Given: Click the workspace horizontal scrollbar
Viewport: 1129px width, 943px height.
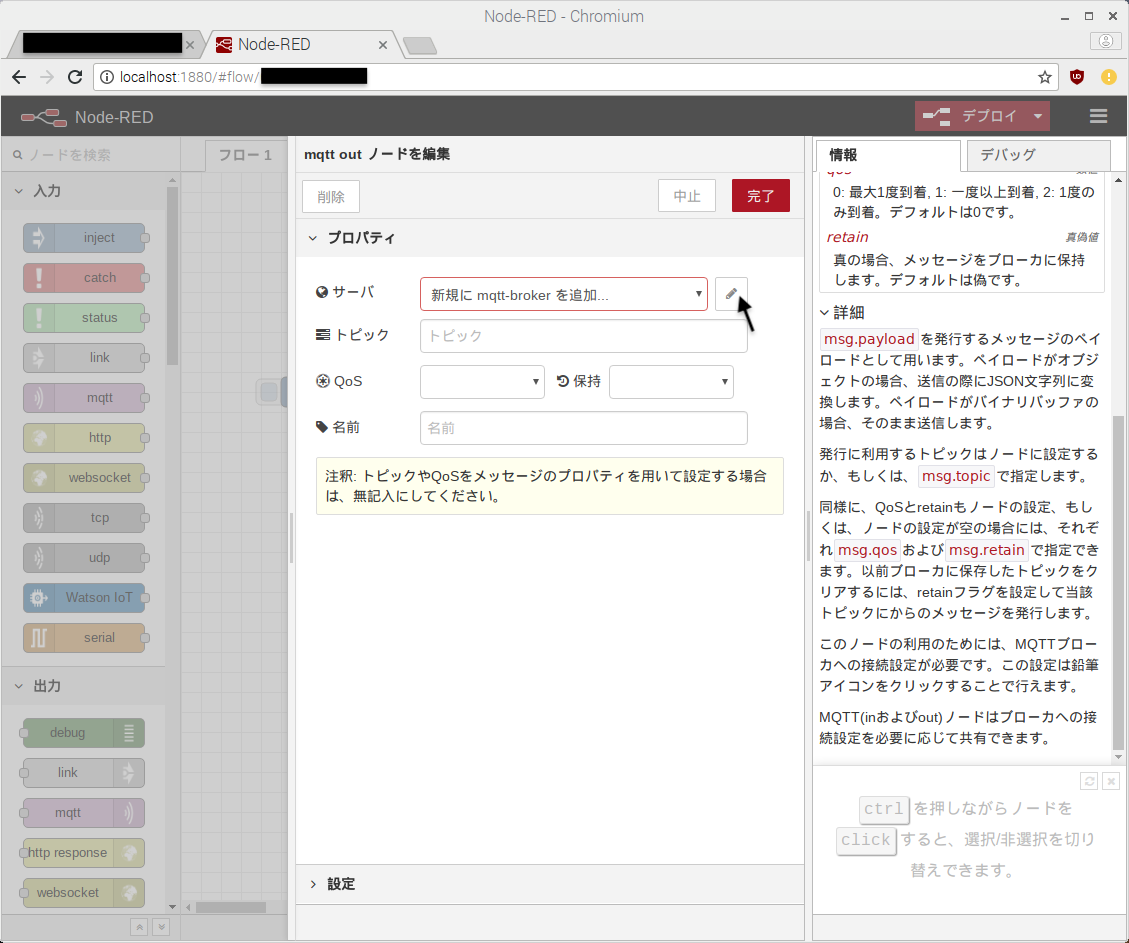Looking at the screenshot, I should tap(230, 907).
